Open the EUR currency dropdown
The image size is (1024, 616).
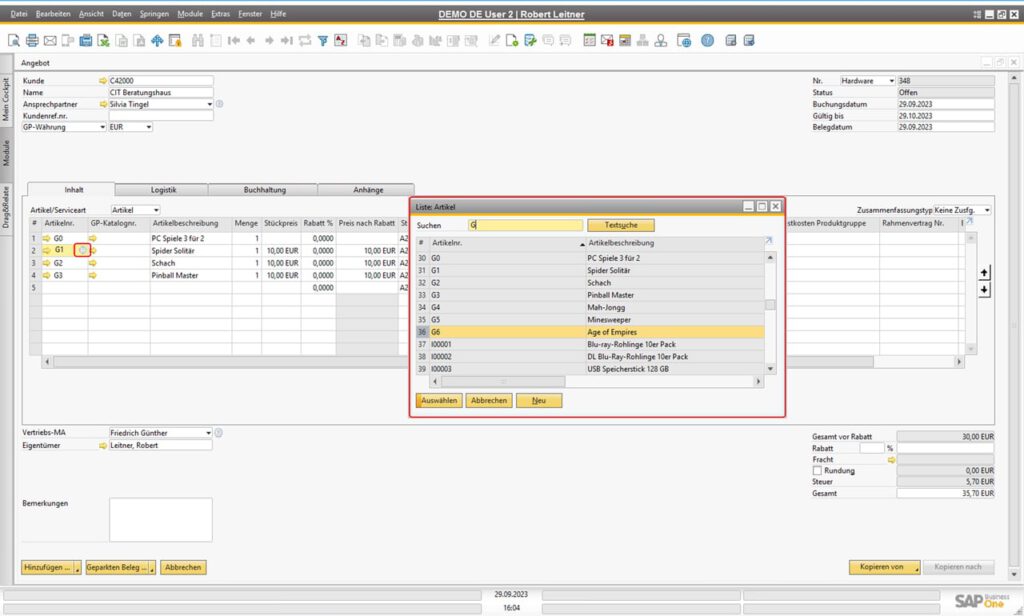coord(149,127)
